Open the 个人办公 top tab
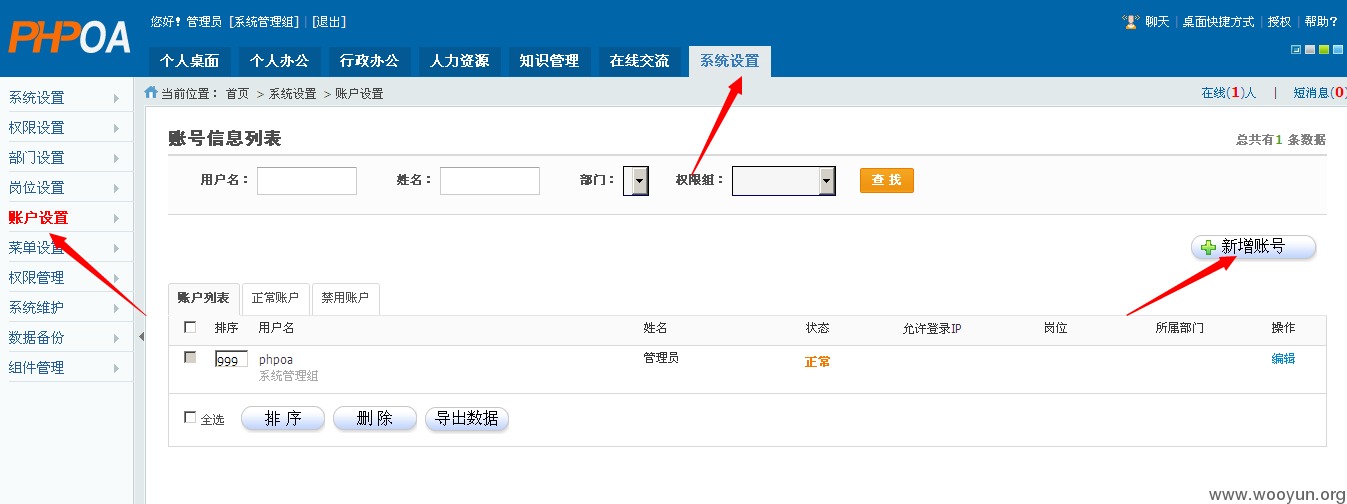This screenshot has height=504, width=1347. pos(280,61)
